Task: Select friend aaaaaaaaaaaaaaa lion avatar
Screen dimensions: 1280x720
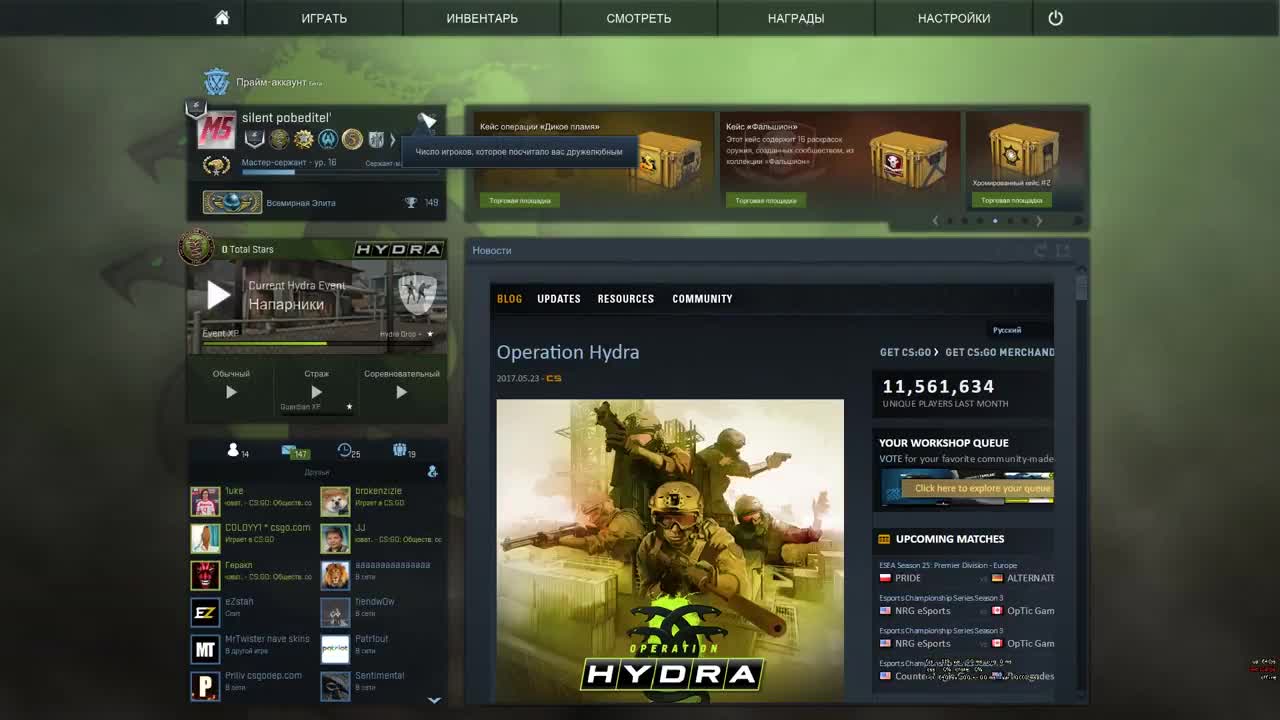Action: point(335,575)
